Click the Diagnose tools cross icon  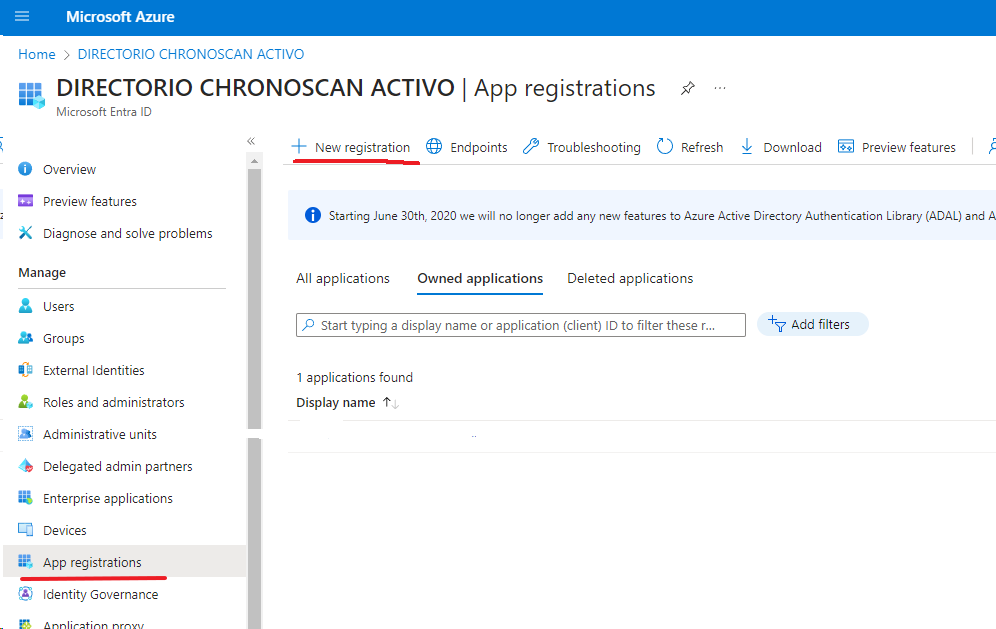[25, 233]
